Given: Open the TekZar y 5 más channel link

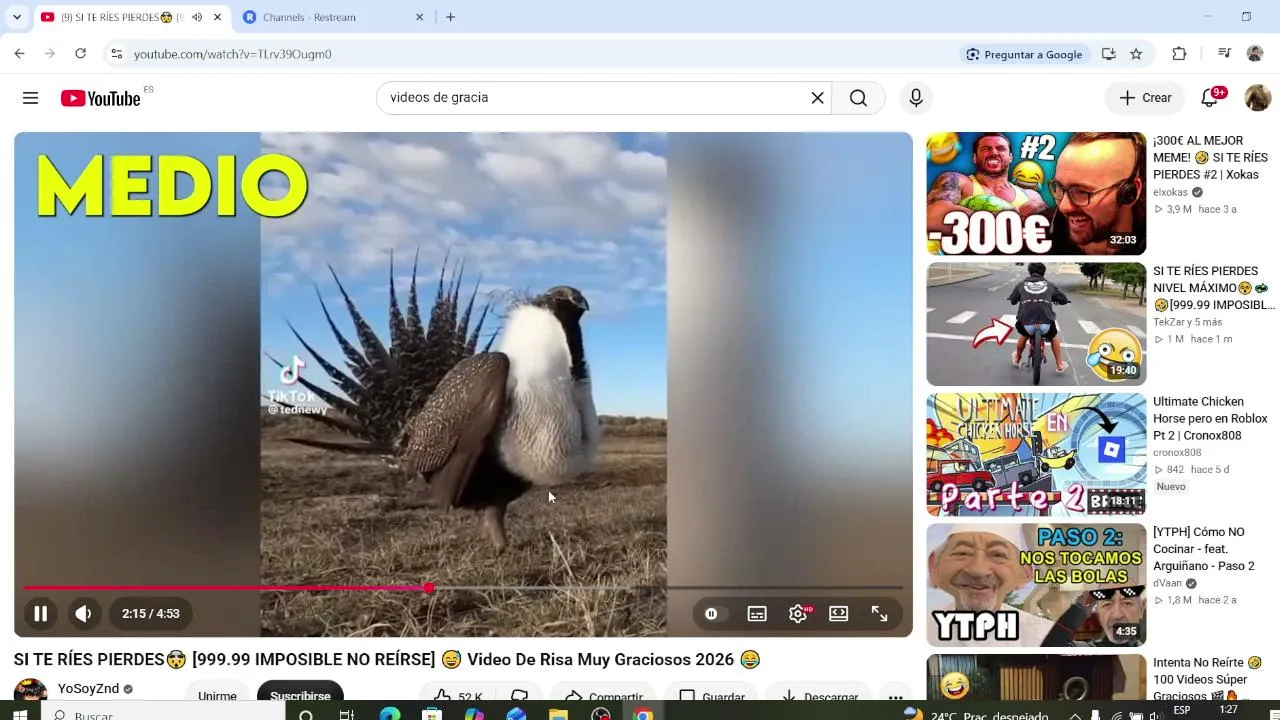Looking at the screenshot, I should (1187, 322).
